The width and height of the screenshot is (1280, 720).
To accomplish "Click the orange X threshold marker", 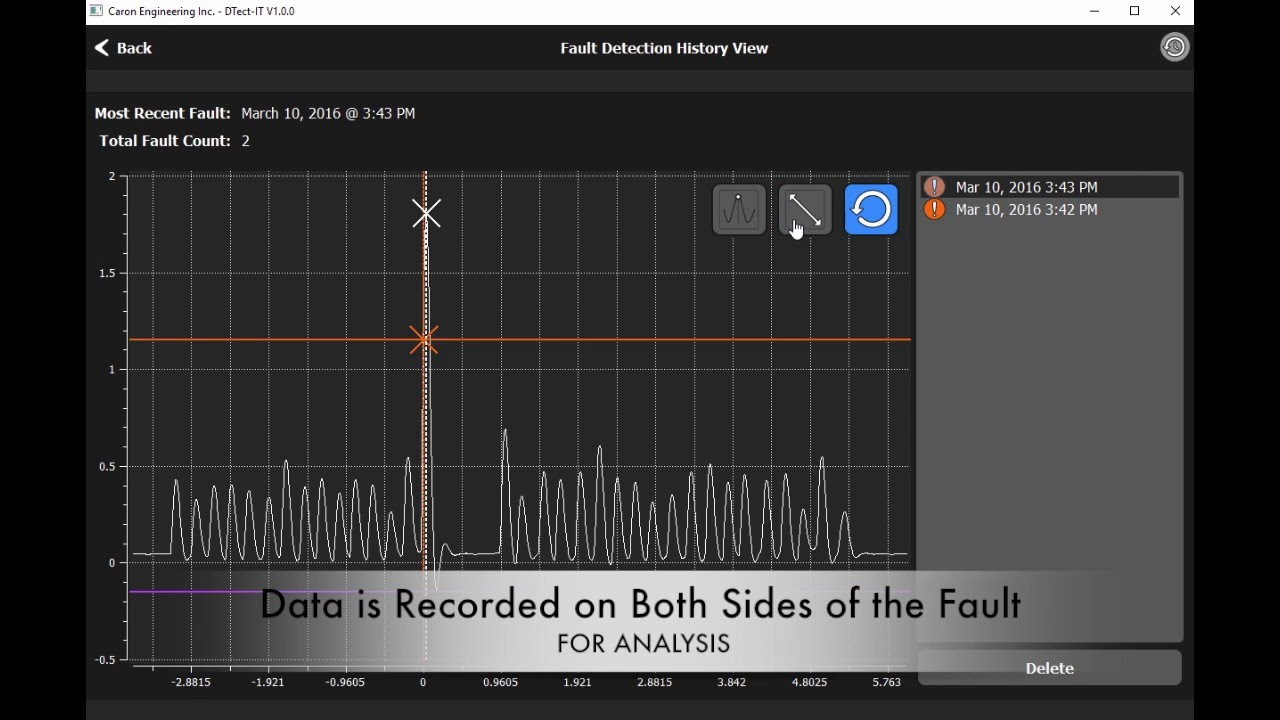I will coord(424,340).
